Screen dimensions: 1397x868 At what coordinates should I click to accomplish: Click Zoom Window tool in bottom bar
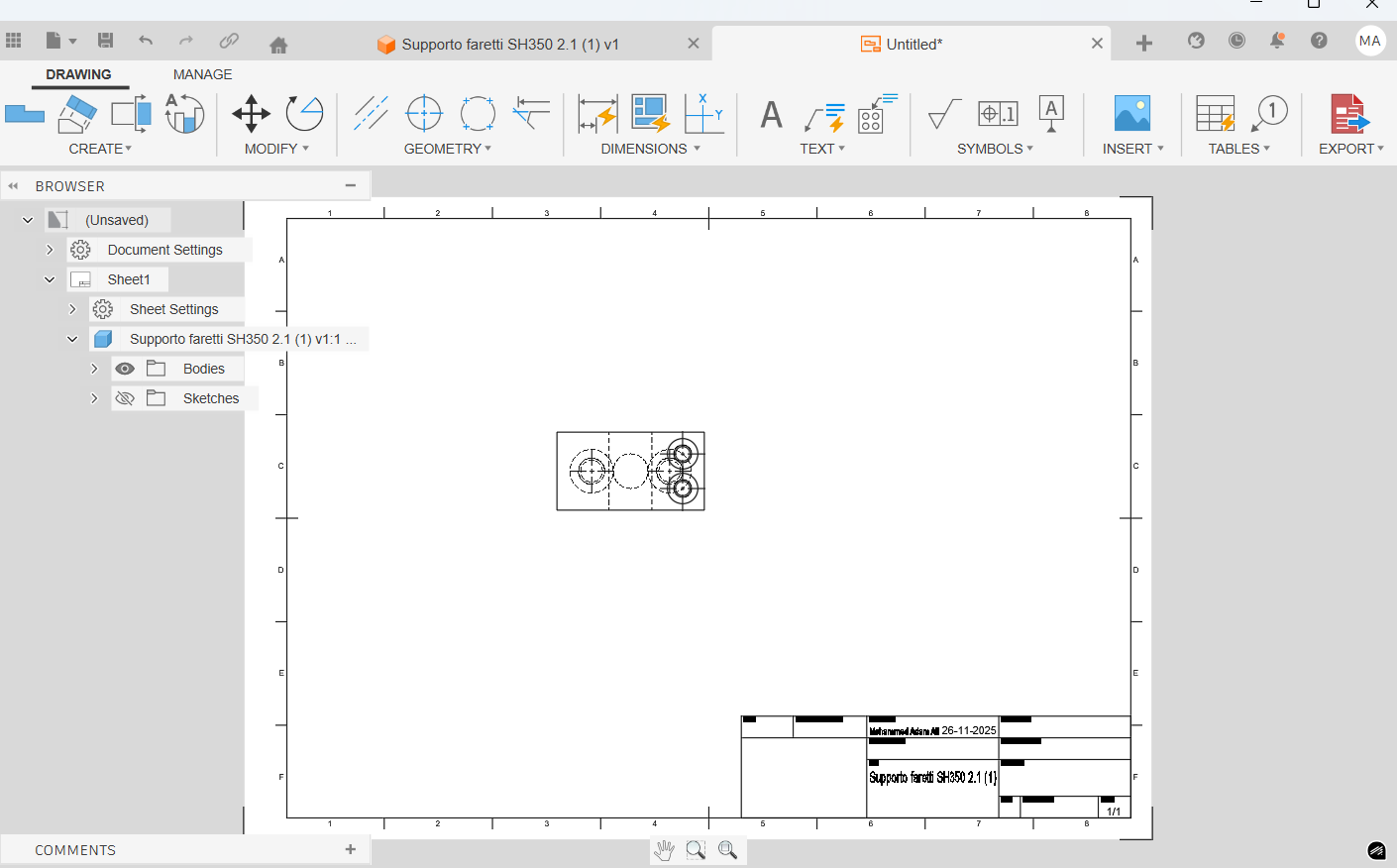696,850
